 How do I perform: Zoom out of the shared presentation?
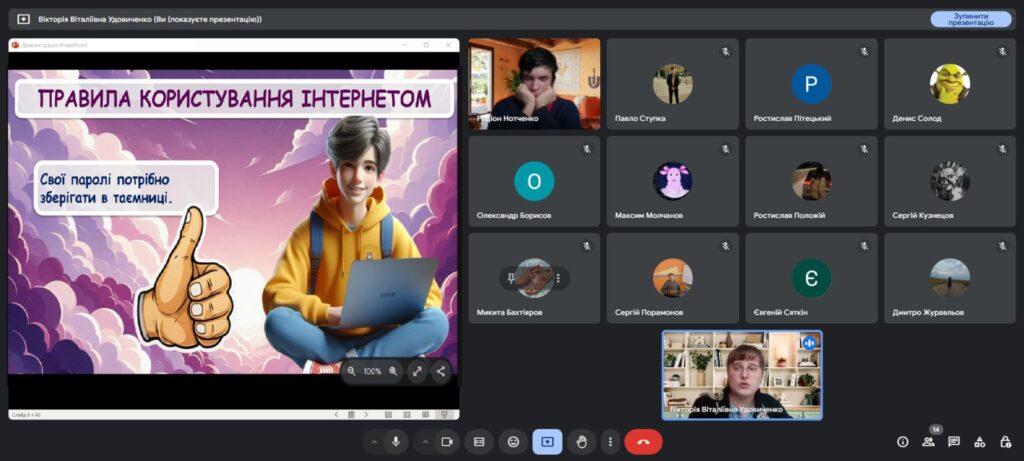[x=352, y=371]
